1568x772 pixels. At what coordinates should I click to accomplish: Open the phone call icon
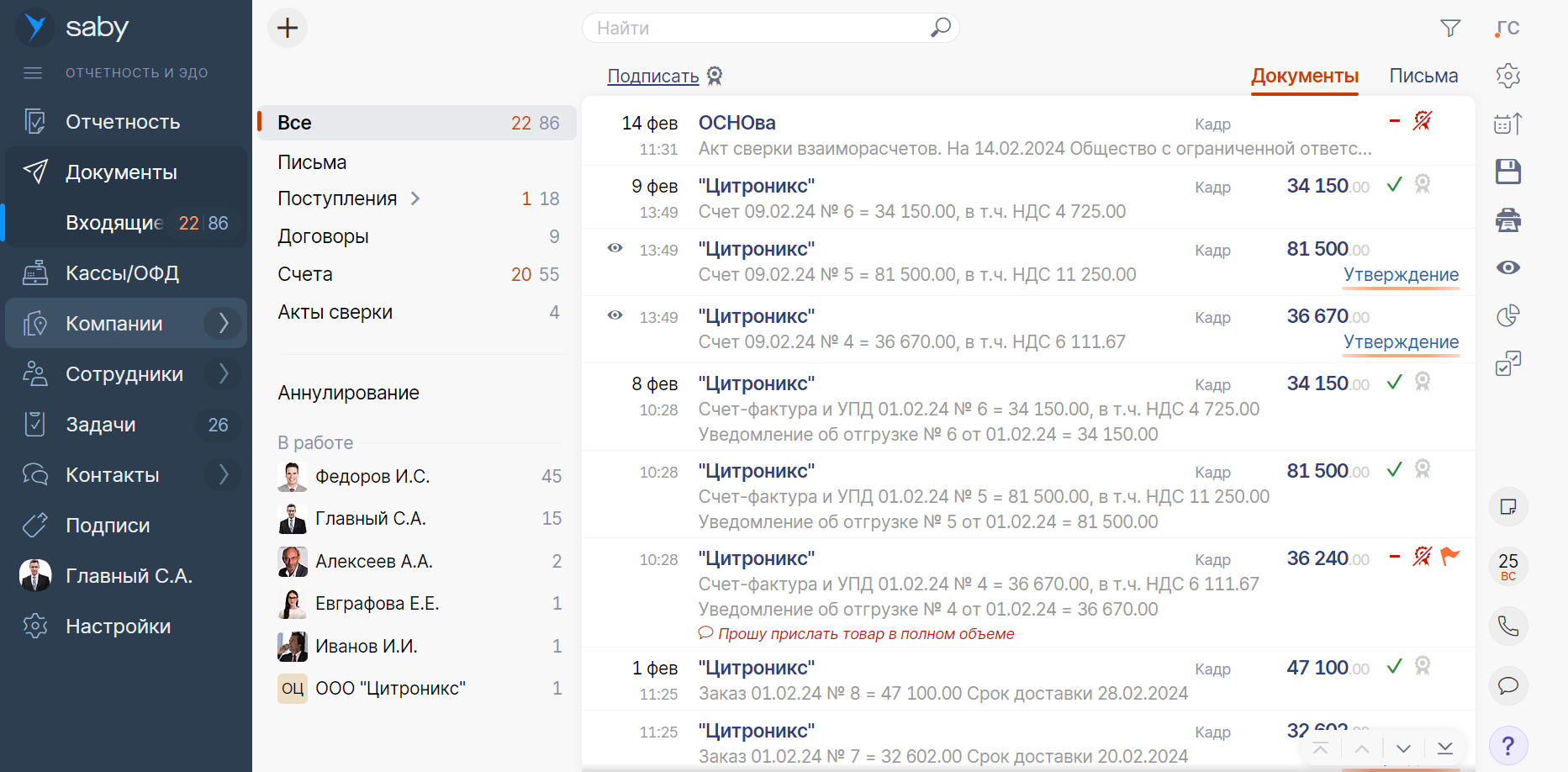click(x=1507, y=627)
